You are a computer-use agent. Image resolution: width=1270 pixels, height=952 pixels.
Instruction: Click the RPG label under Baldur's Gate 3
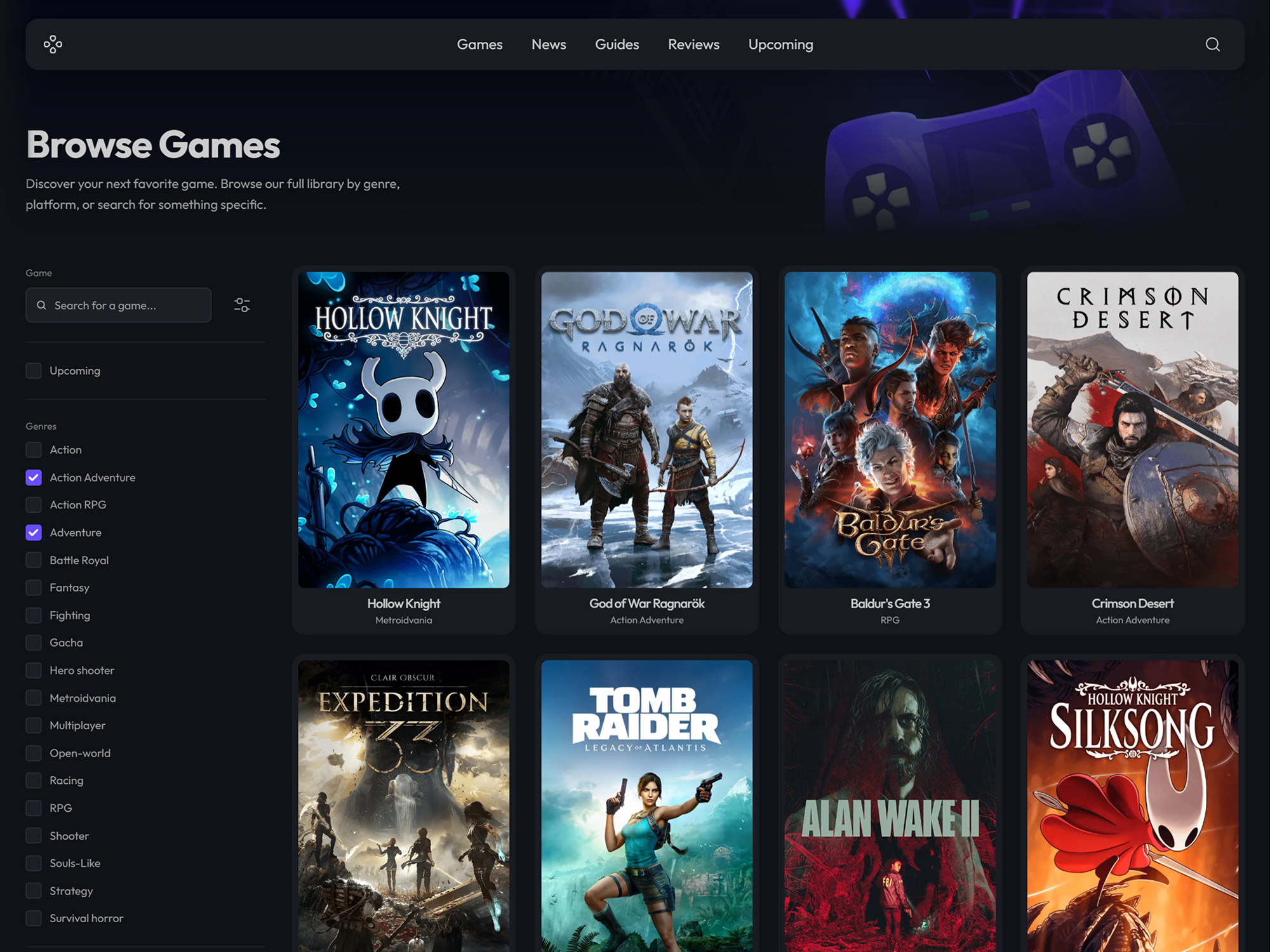(x=890, y=620)
